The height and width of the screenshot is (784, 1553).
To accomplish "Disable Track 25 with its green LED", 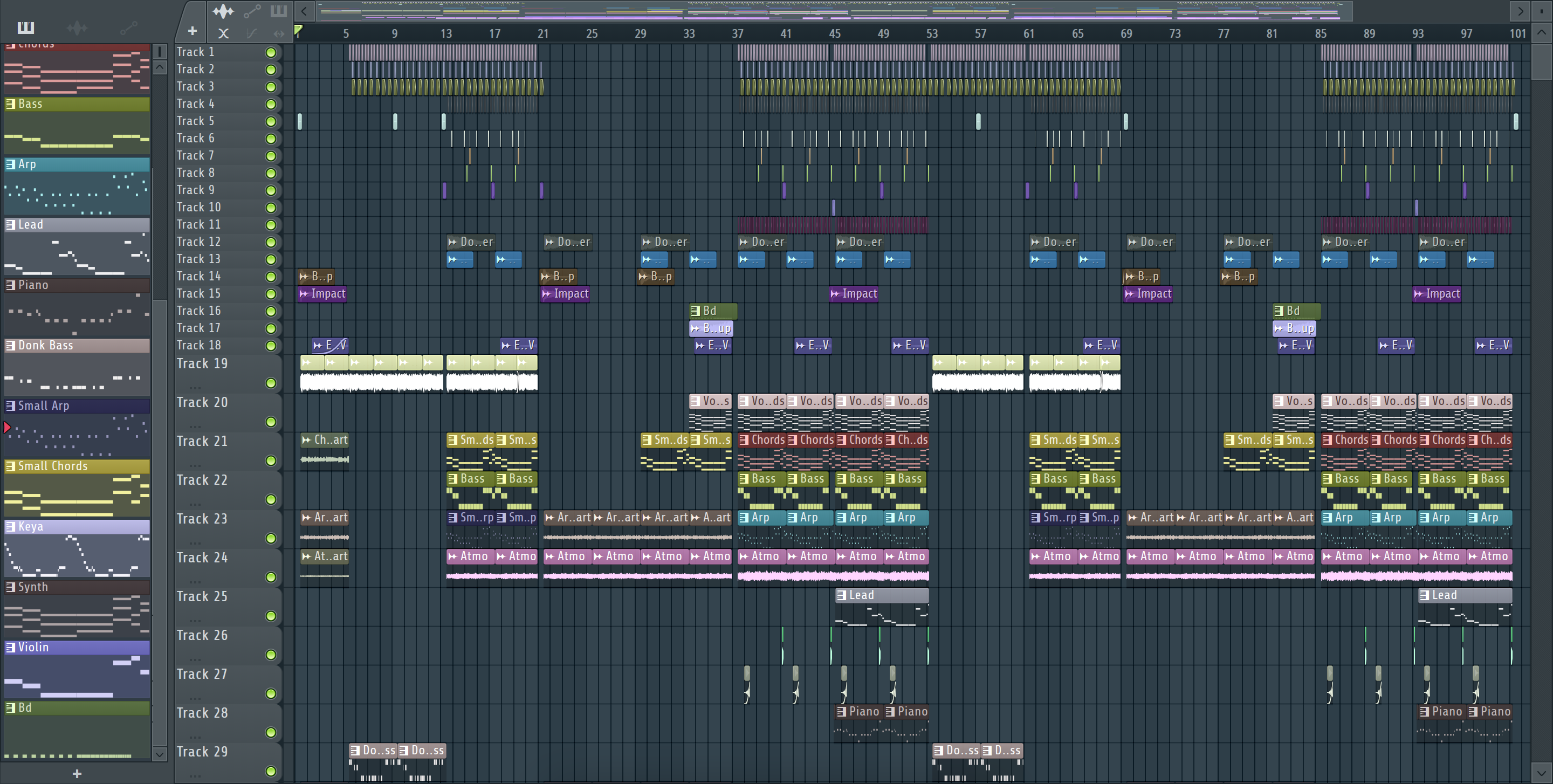I will point(271,616).
